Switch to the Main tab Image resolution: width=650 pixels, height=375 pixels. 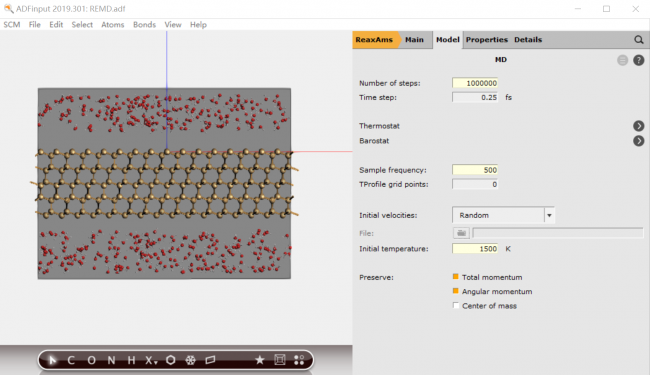tap(414, 40)
